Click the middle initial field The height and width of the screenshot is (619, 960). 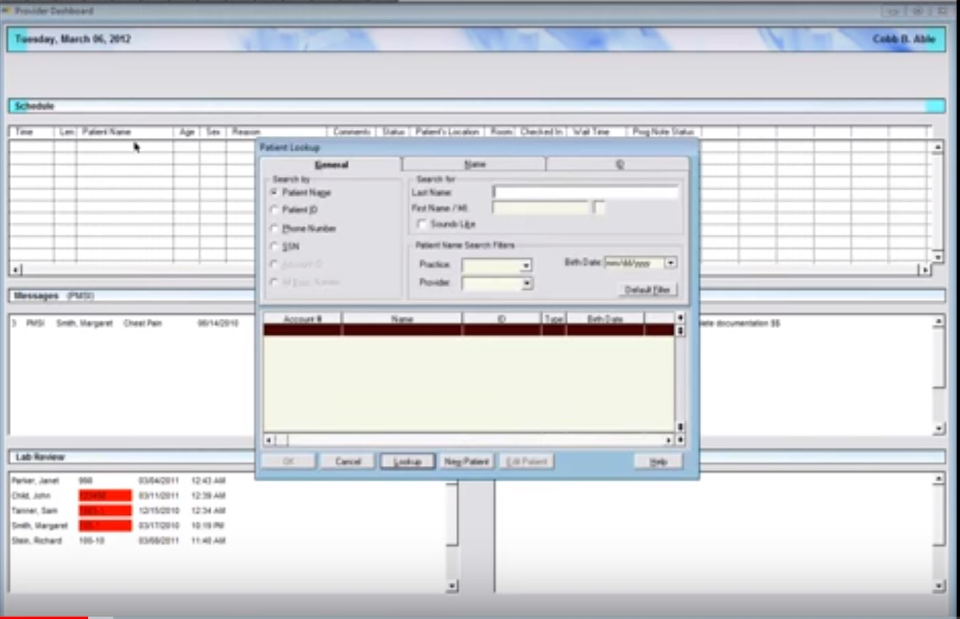click(599, 208)
